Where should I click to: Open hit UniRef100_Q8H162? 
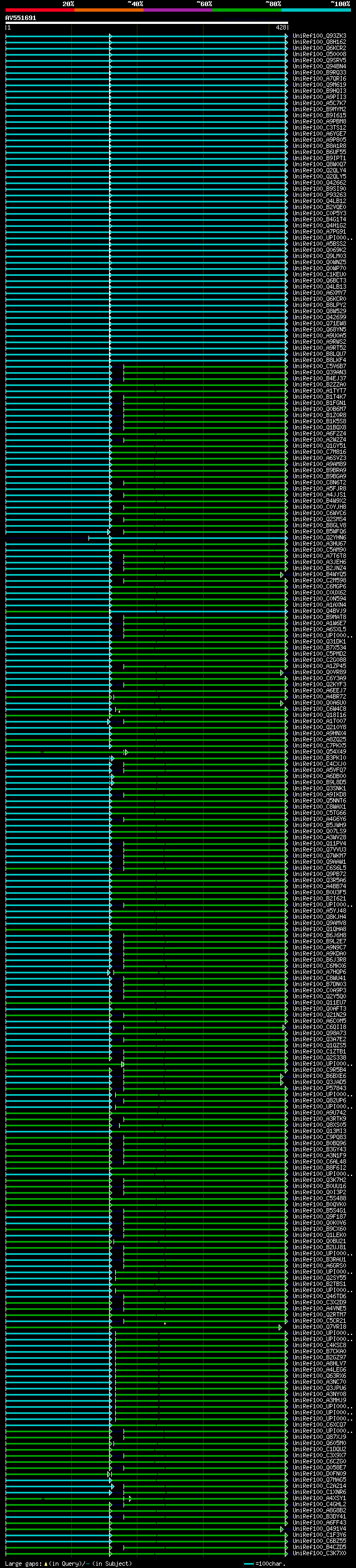[x=319, y=42]
